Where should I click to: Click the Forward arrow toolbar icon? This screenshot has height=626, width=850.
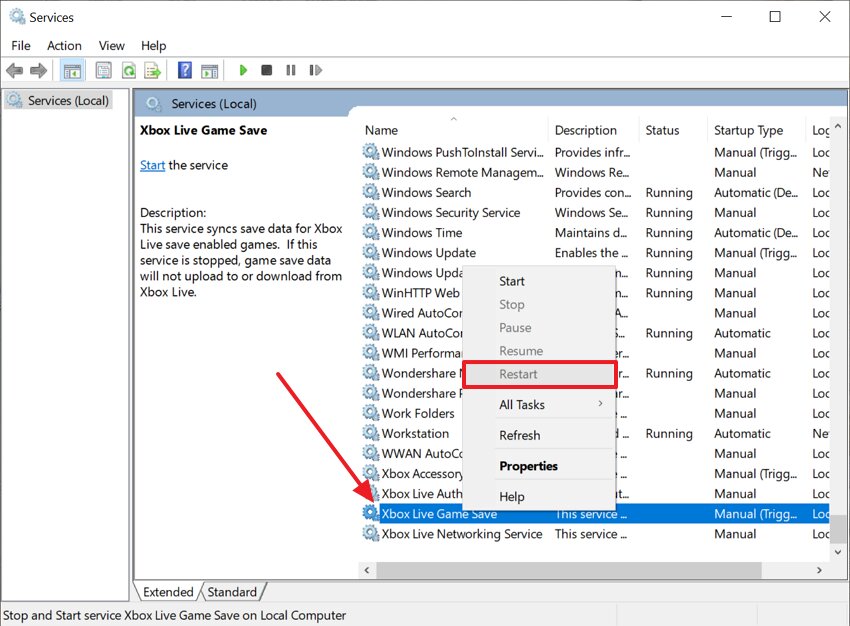[38, 70]
